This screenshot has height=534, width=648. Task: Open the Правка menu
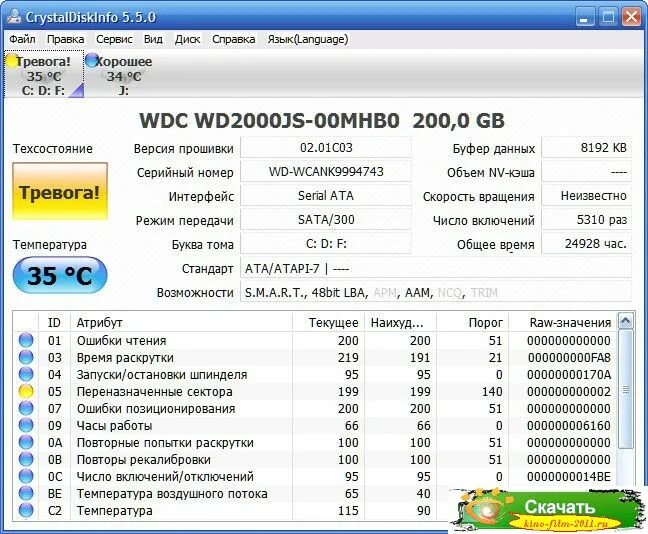click(x=66, y=39)
